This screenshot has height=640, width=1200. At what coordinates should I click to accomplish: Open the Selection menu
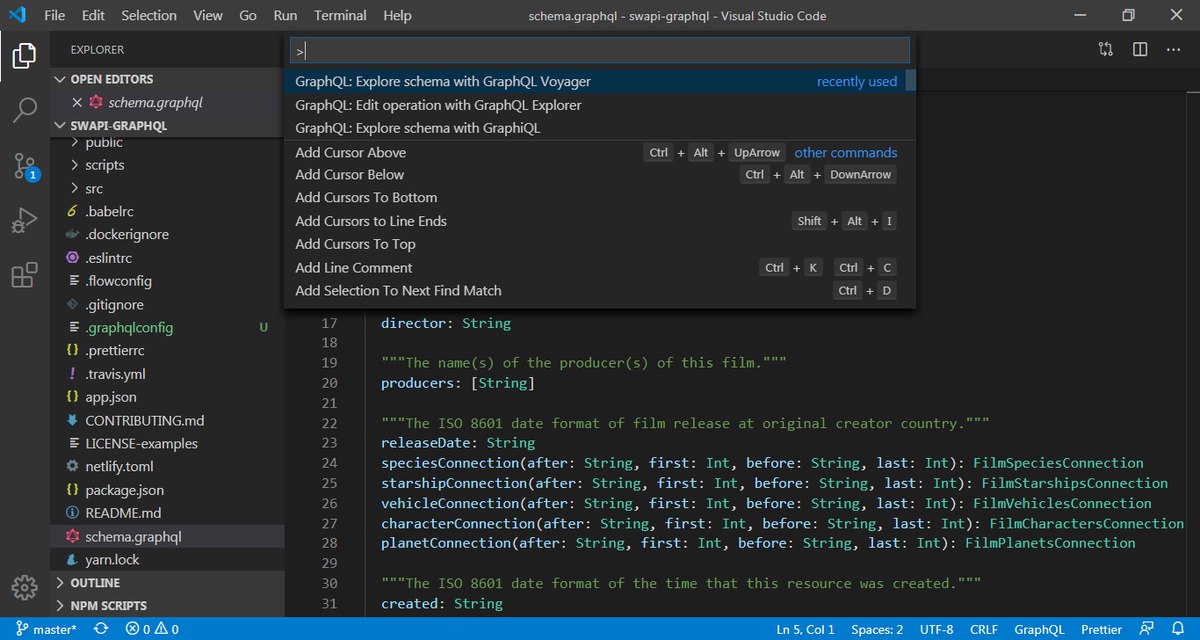(x=149, y=16)
